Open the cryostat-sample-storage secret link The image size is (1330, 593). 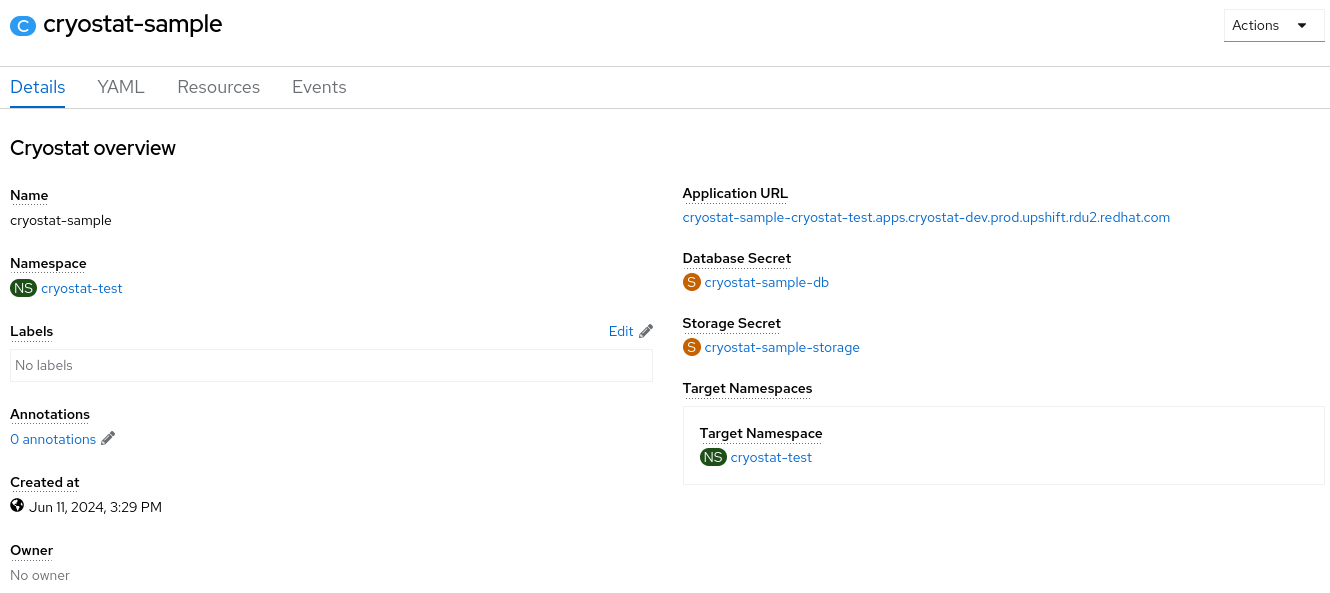tap(781, 347)
